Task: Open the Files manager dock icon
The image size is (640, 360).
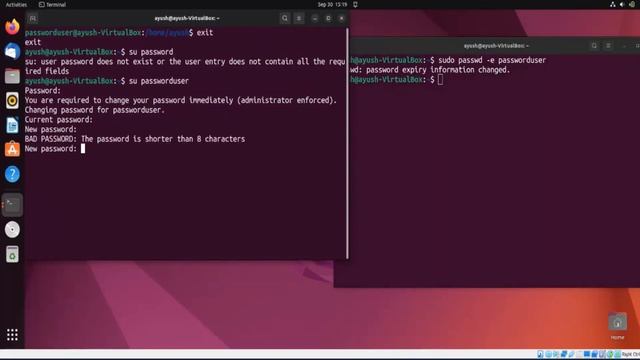Action: coord(12,76)
